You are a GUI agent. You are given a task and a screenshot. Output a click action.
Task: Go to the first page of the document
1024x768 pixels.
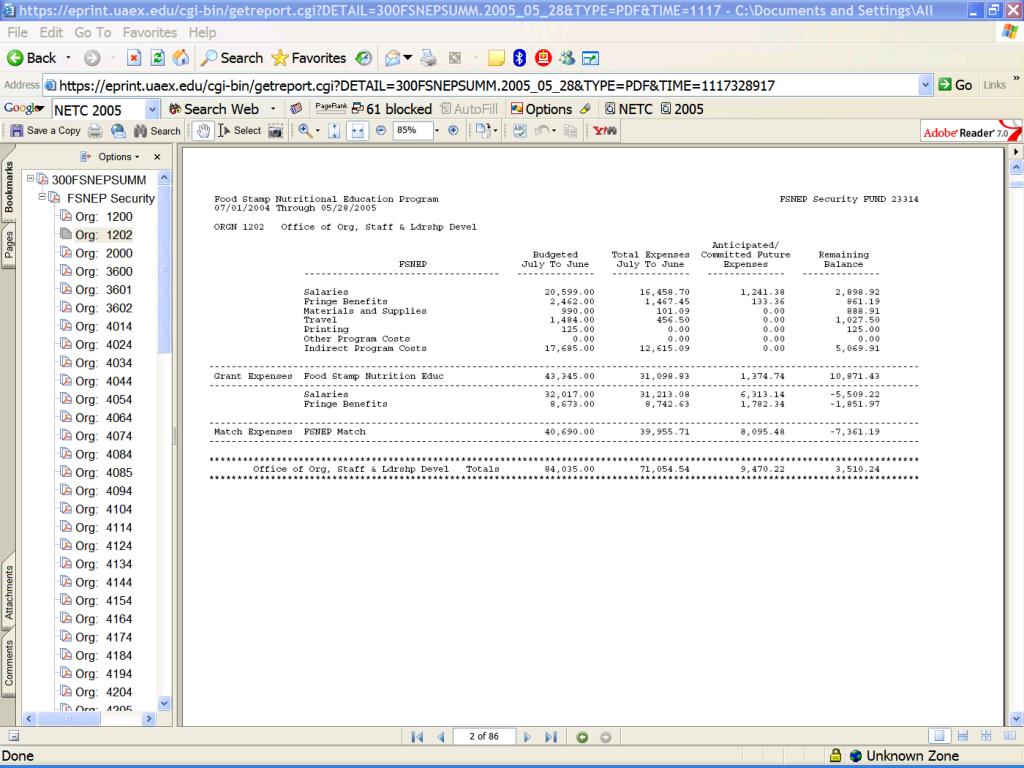pyautogui.click(x=417, y=738)
